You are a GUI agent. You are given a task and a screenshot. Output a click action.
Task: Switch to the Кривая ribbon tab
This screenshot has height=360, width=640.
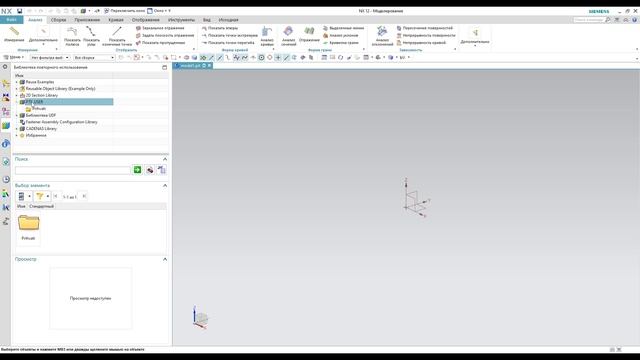pos(116,20)
